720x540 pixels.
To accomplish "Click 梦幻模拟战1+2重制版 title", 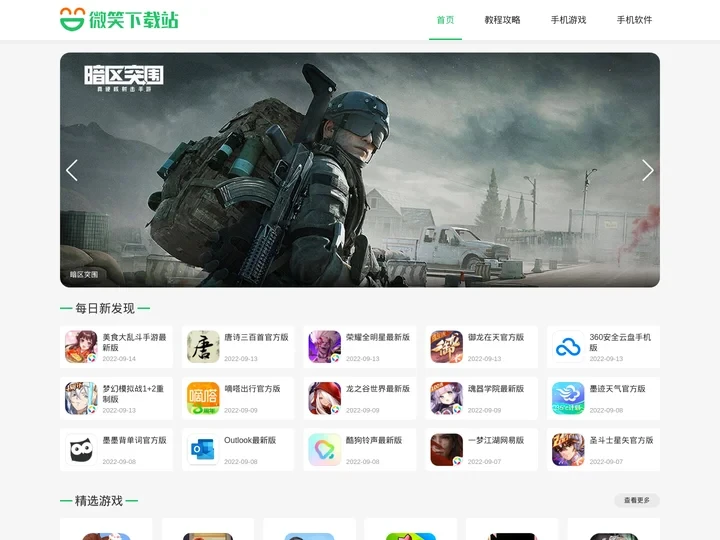I will [133, 394].
